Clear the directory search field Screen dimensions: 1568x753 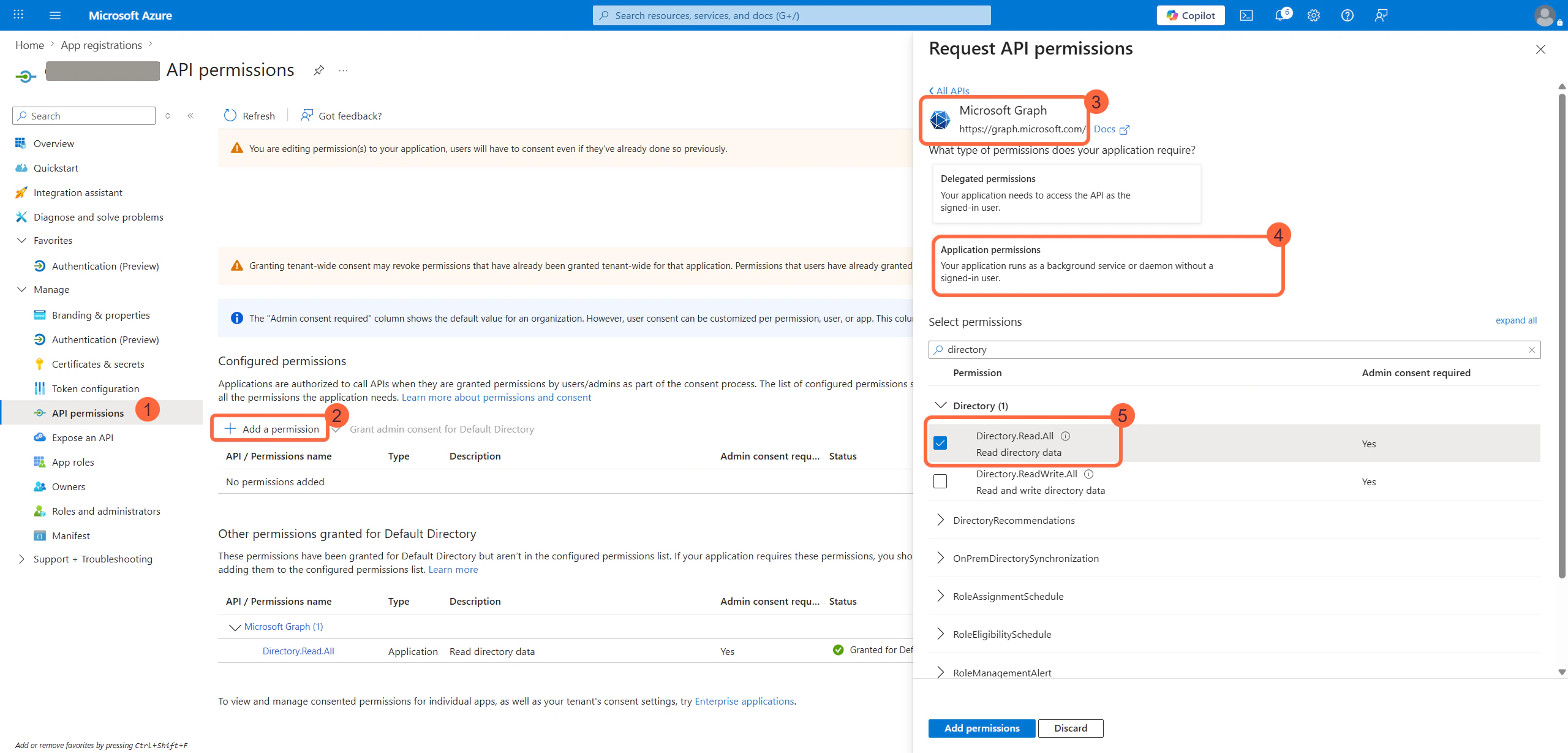pos(1531,350)
